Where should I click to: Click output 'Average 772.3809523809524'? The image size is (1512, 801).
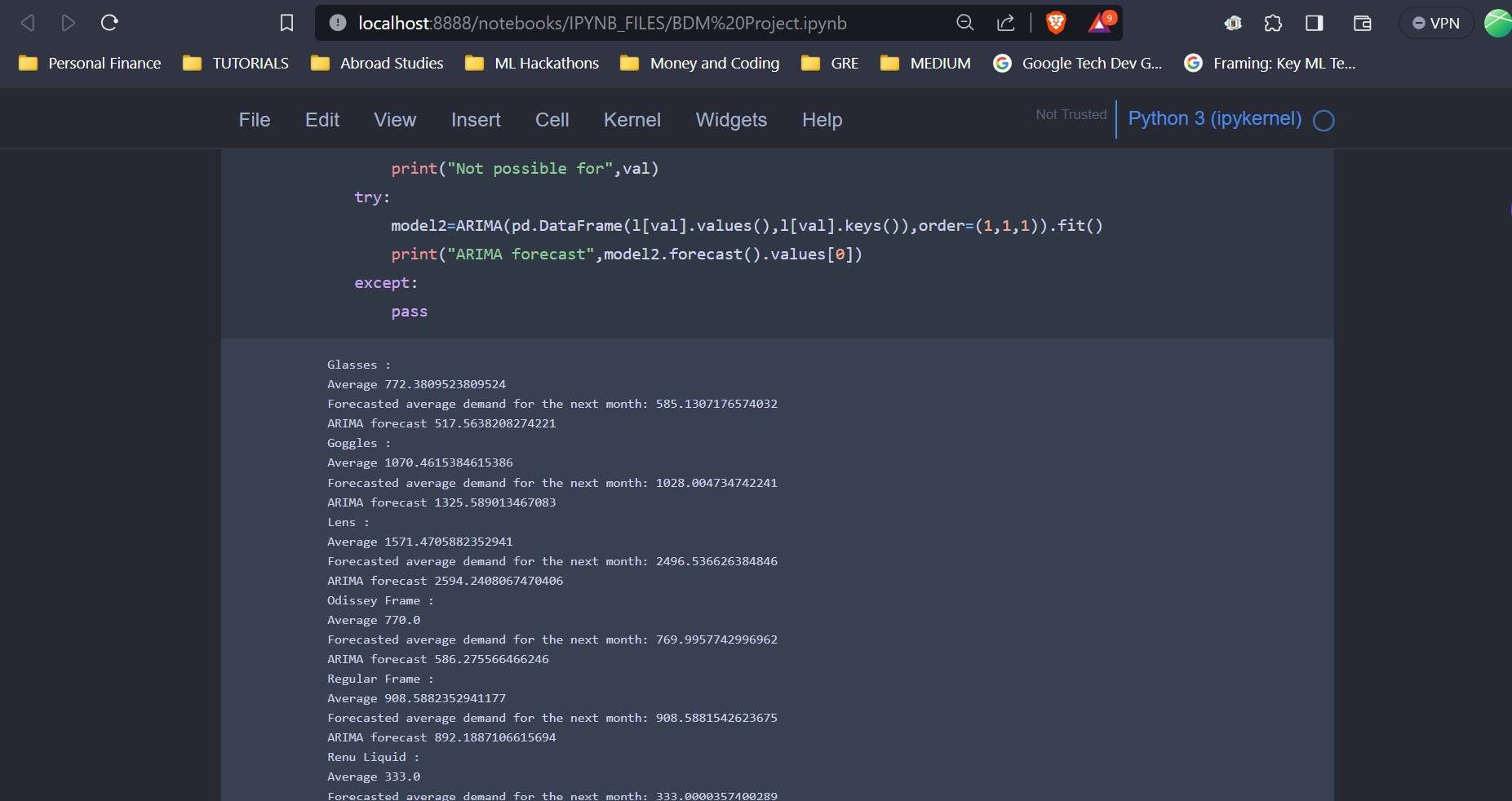416,384
